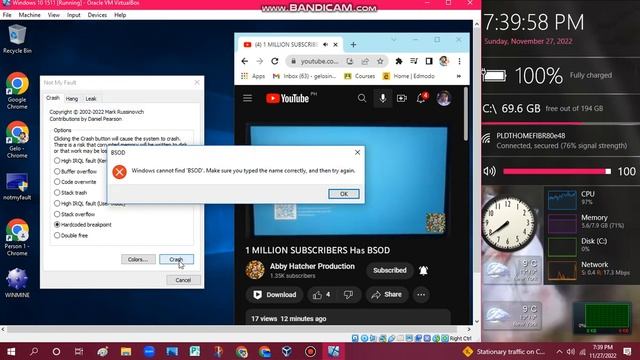Open the Recycle Bin desktop icon
The width and height of the screenshot is (640, 360).
(17, 39)
